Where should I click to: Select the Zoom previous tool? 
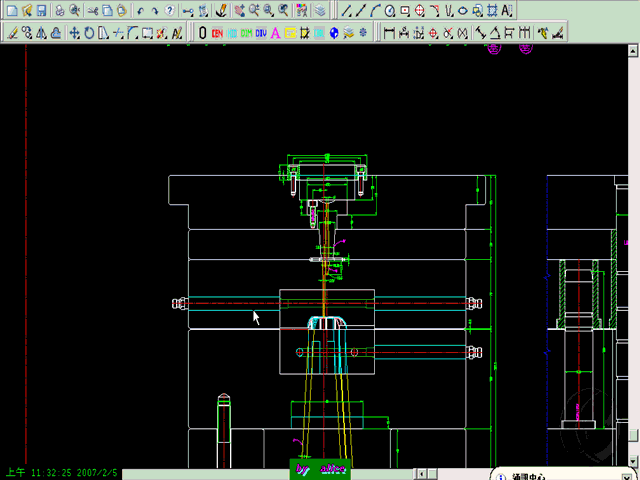point(283,11)
